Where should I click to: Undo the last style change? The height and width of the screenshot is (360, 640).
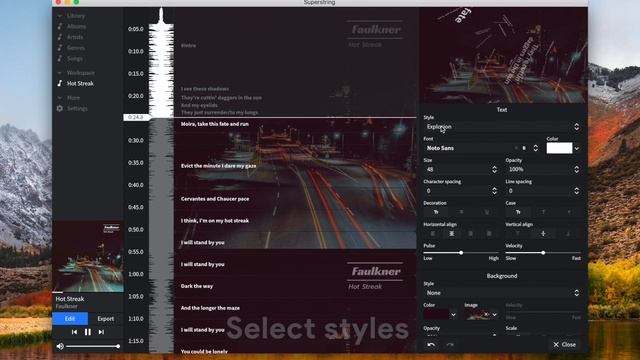tap(431, 345)
